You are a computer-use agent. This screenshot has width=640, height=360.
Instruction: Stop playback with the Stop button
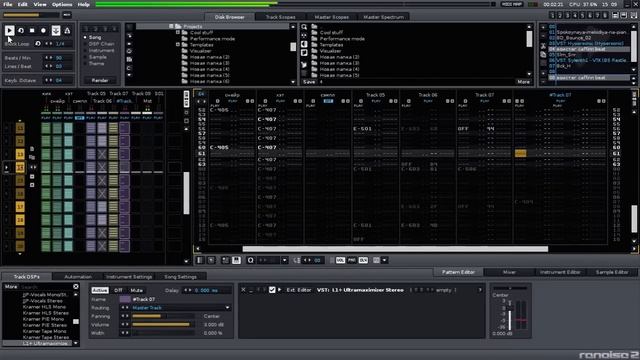coord(32,30)
